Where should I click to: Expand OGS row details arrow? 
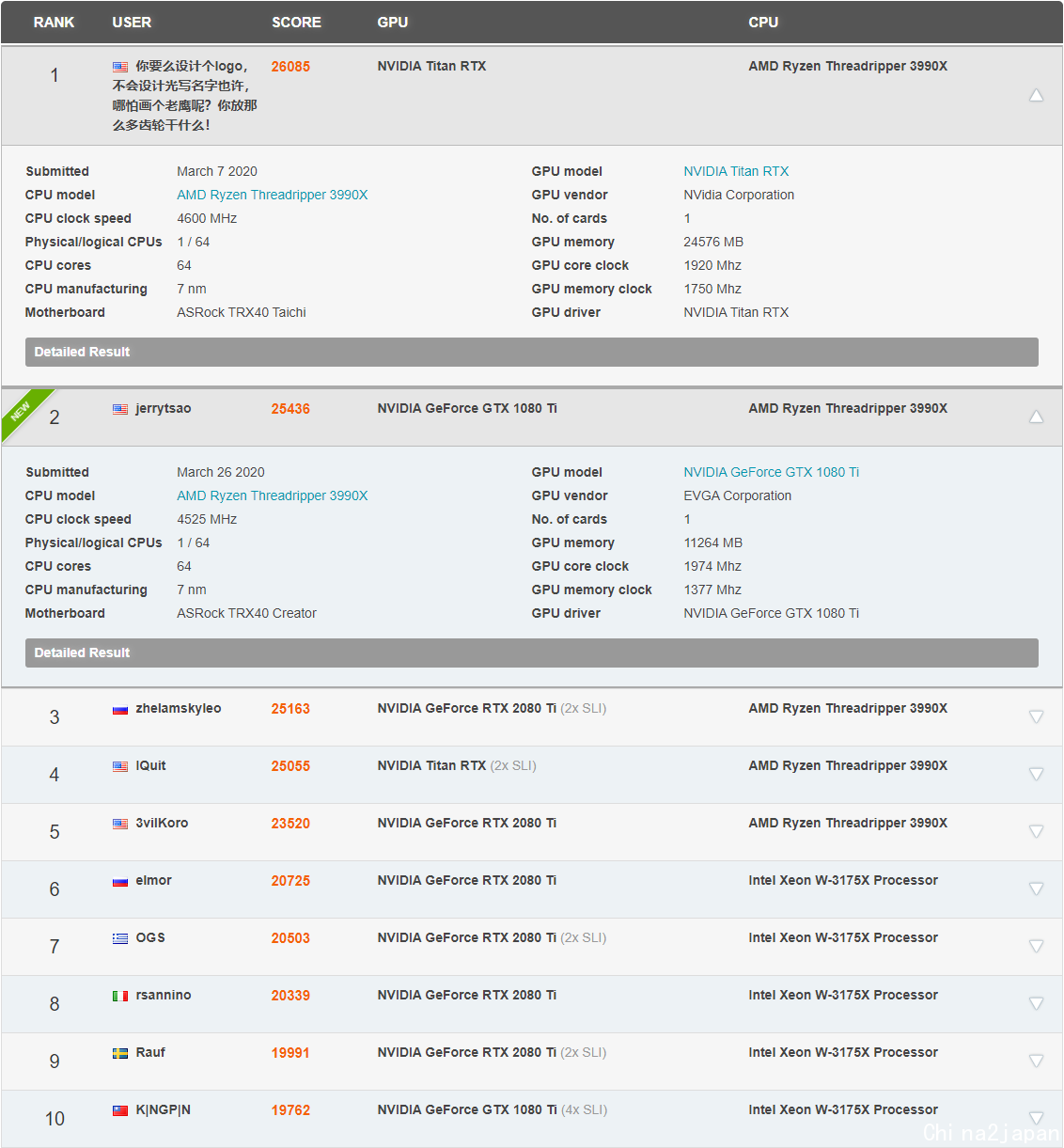pos(1036,946)
